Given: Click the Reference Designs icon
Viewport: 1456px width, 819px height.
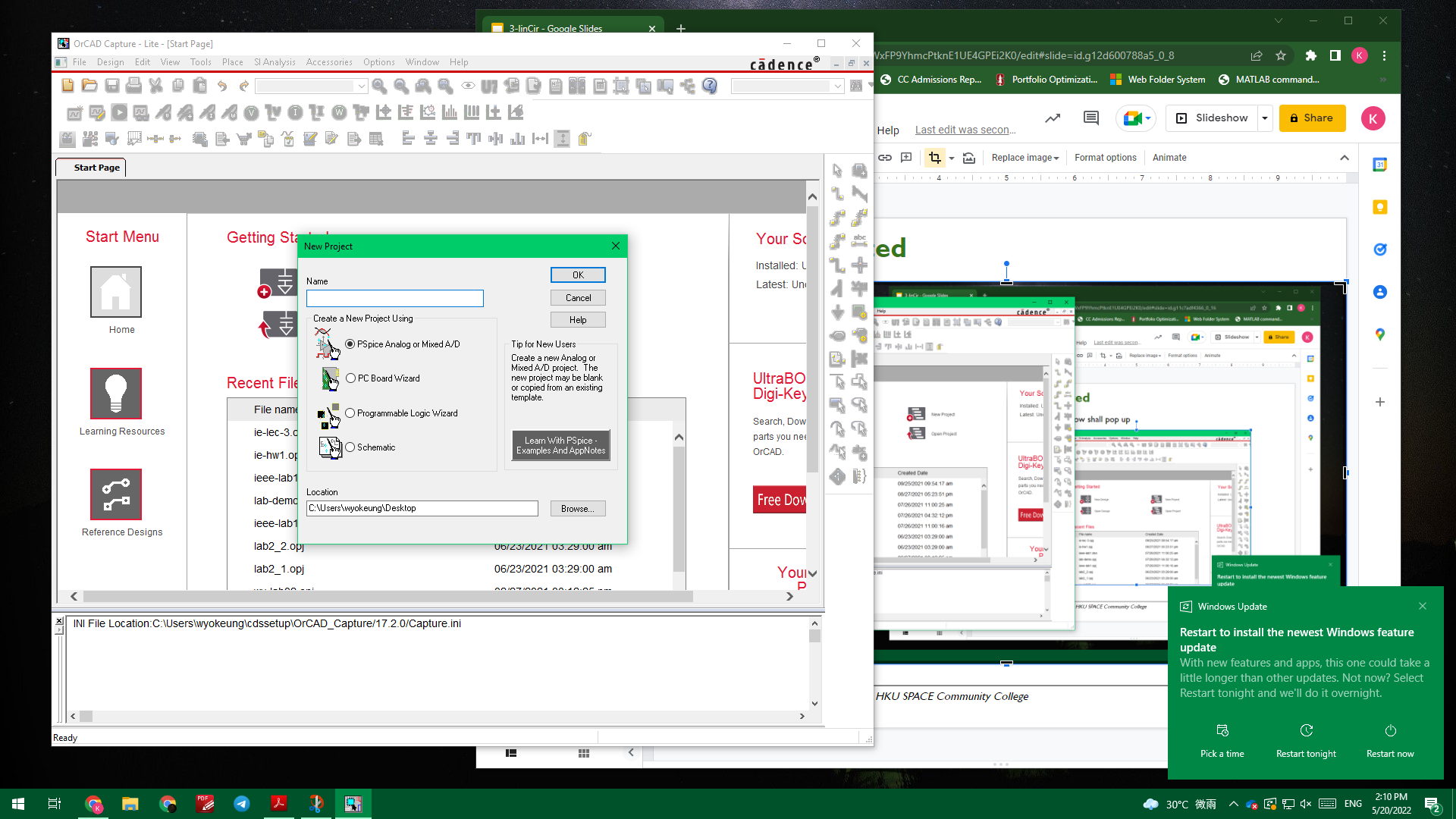Looking at the screenshot, I should point(116,494).
